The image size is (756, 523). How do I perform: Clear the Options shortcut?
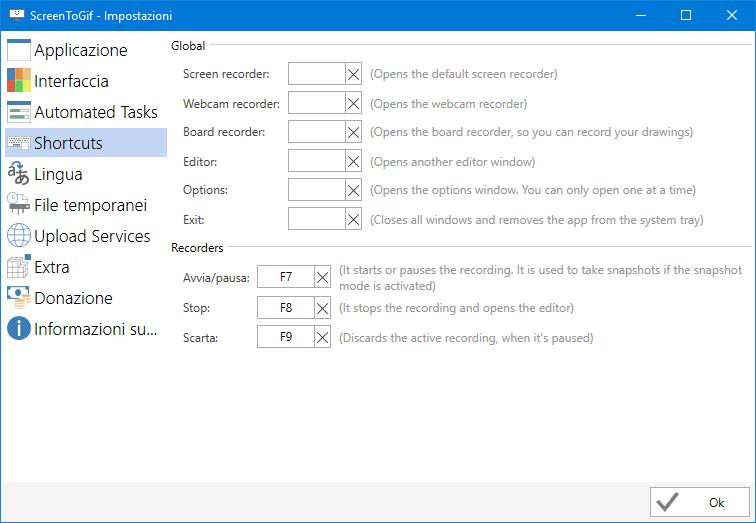point(353,190)
